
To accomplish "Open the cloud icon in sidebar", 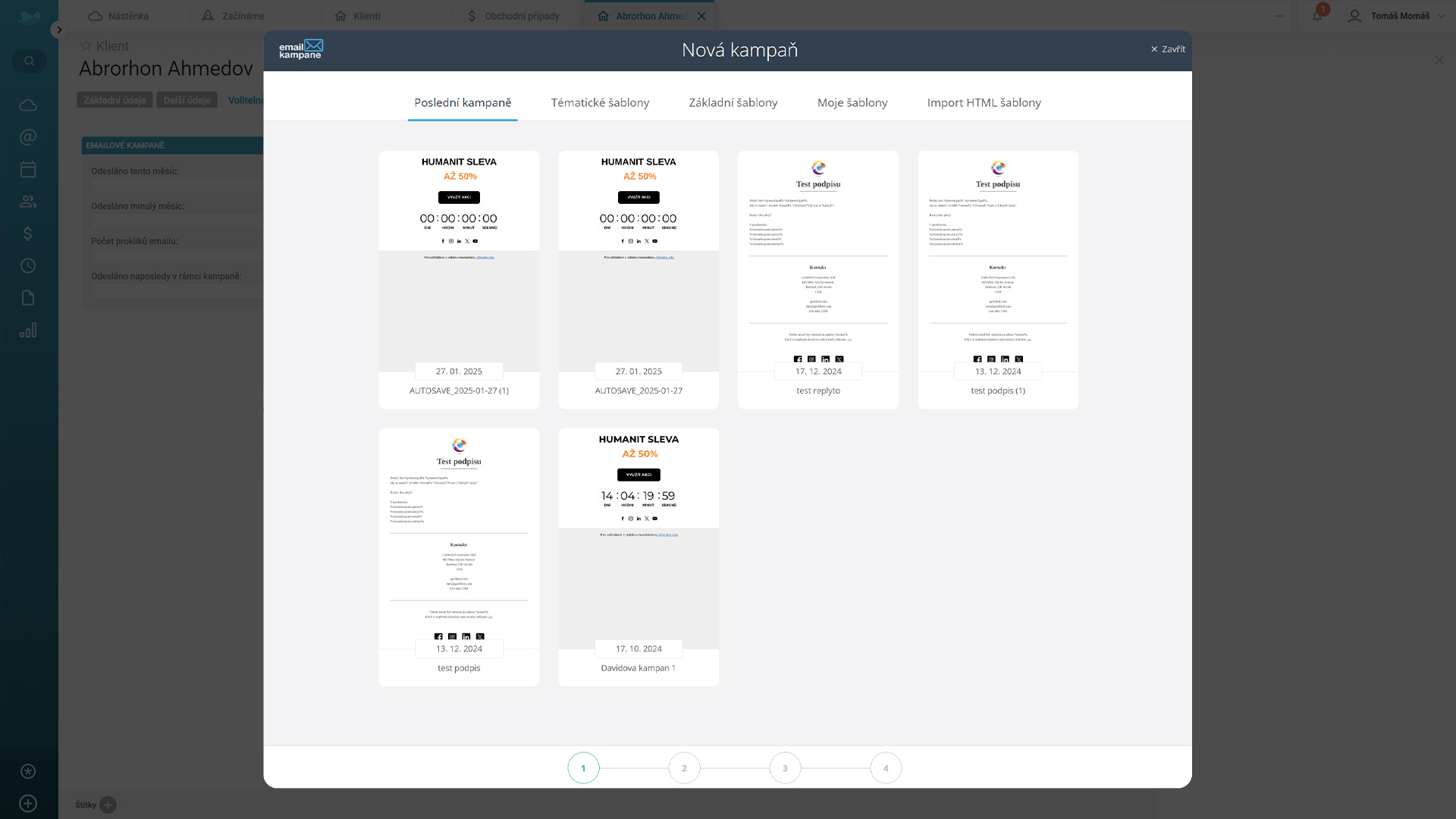I will [x=28, y=105].
